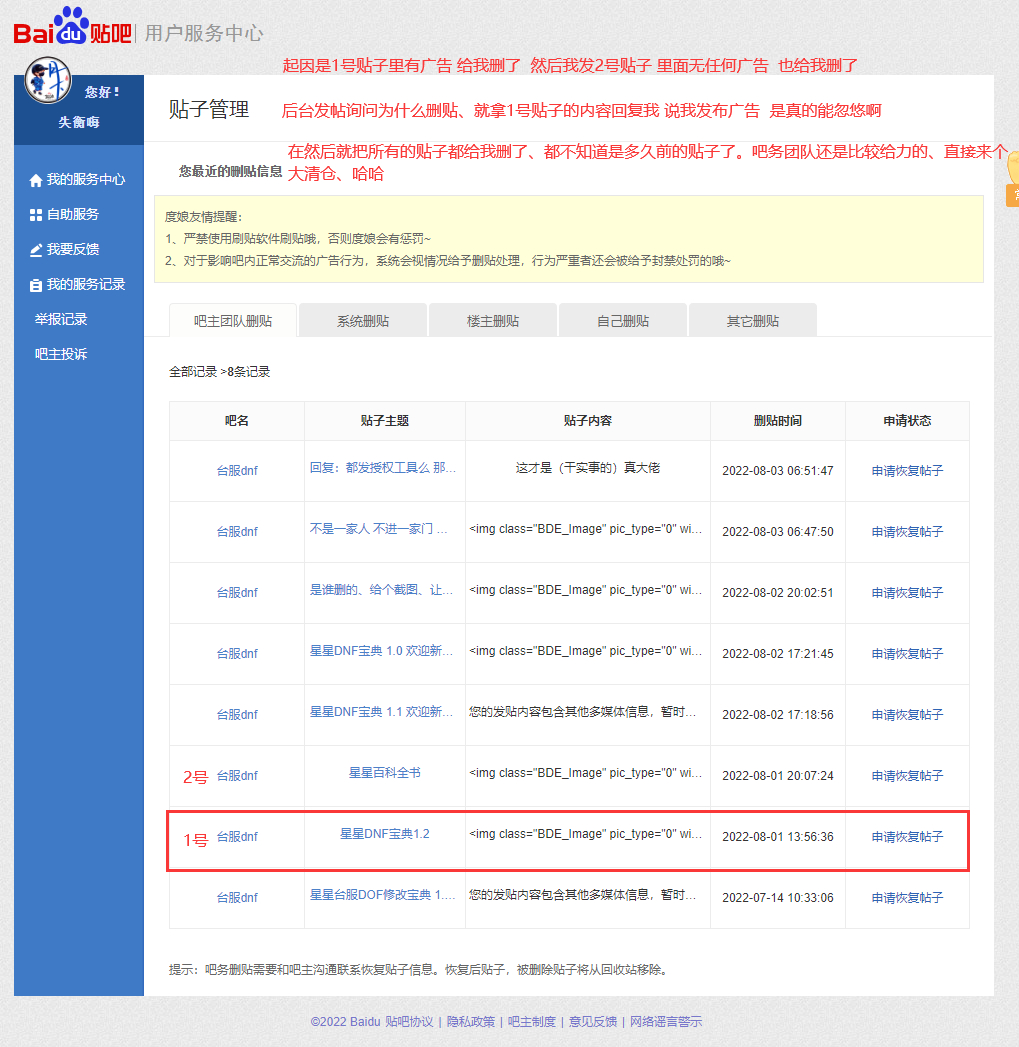Click the orange badge at right edge
The width and height of the screenshot is (1019, 1047).
tap(1011, 180)
